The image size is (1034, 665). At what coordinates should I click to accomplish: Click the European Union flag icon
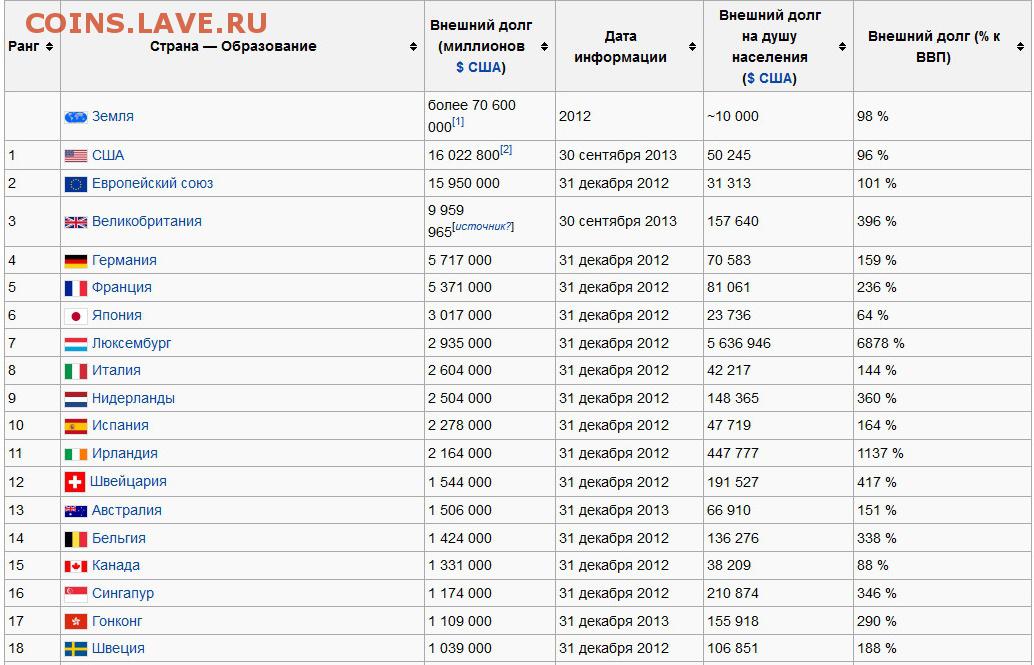point(76,184)
